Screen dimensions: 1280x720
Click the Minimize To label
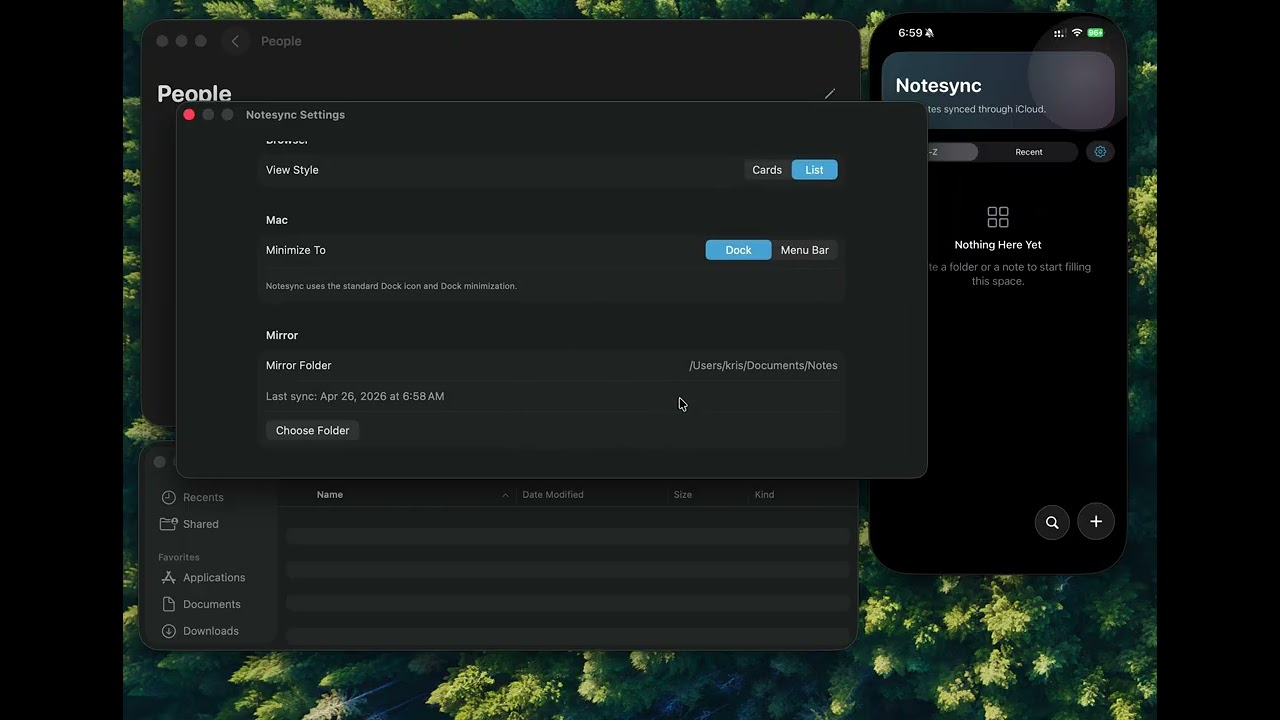coord(296,250)
